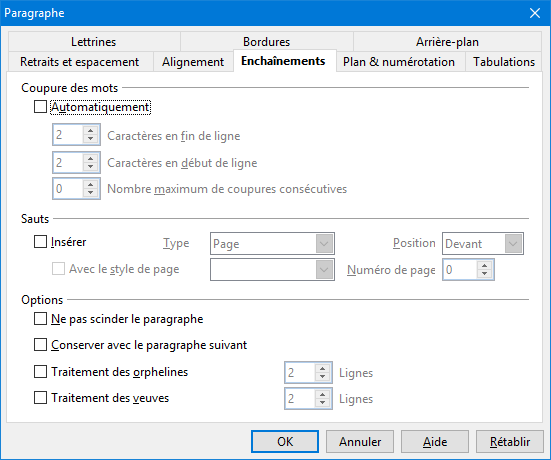
Task: Switch to the Alignement tab
Action: [193, 62]
